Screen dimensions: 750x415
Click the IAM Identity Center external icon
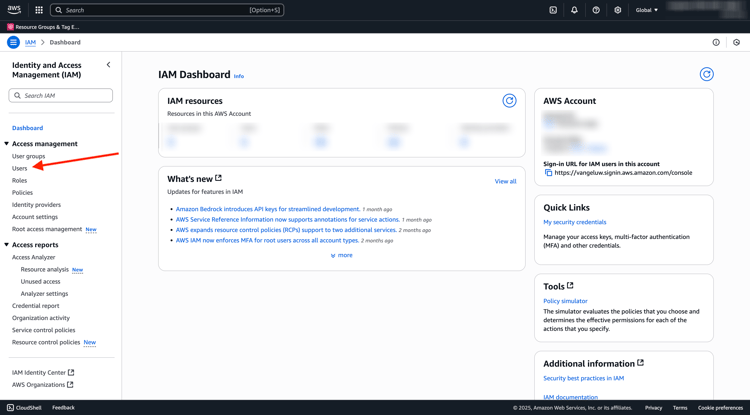71,372
